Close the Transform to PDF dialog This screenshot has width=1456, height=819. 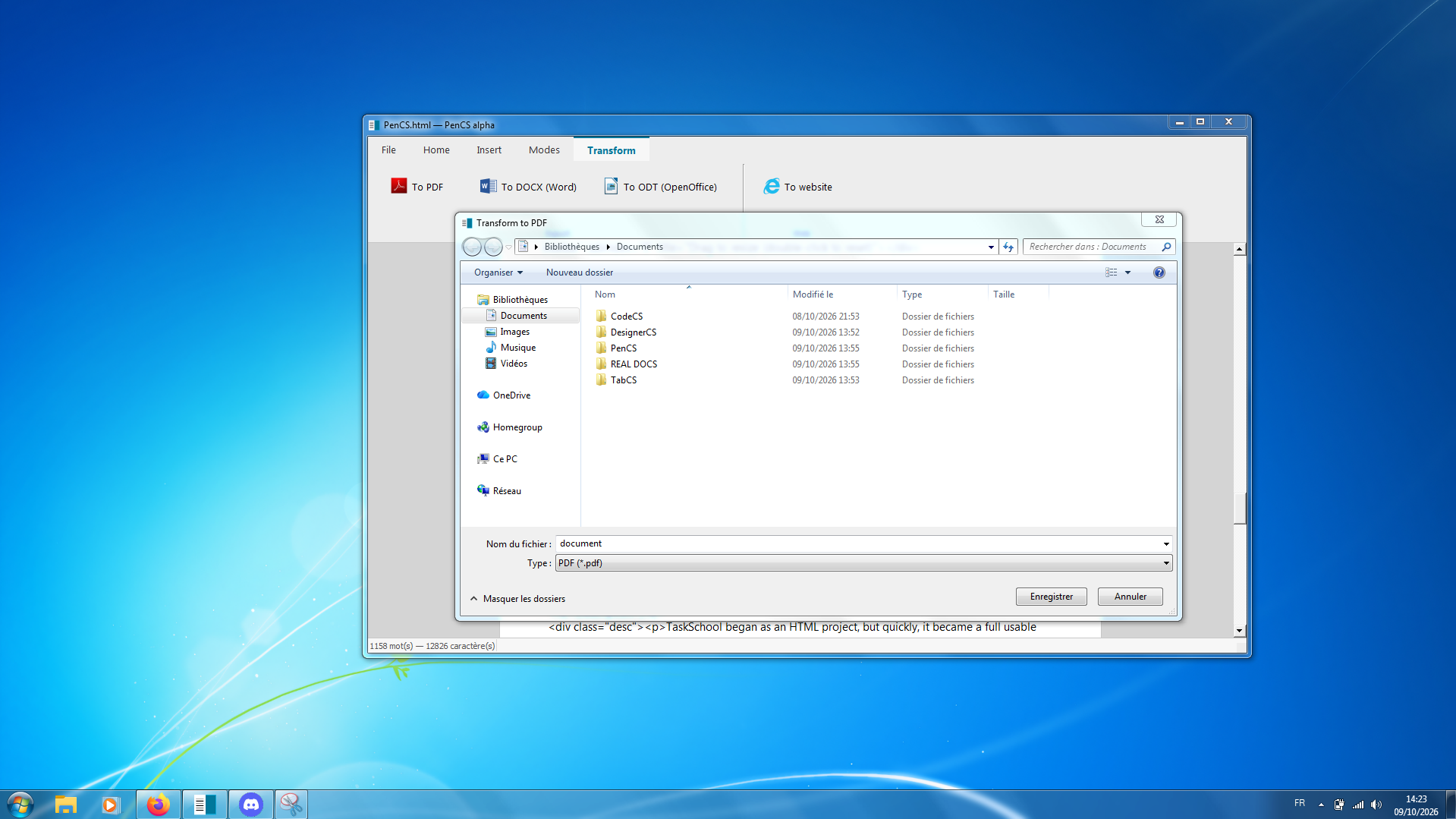pyautogui.click(x=1159, y=220)
